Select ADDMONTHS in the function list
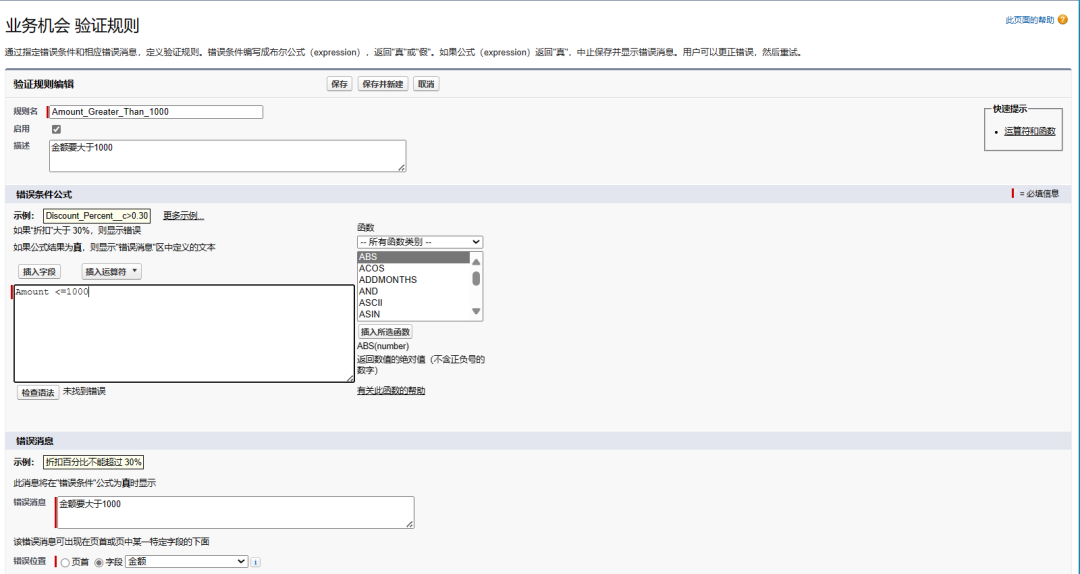Viewport: 1080px width, 574px height. [413, 280]
